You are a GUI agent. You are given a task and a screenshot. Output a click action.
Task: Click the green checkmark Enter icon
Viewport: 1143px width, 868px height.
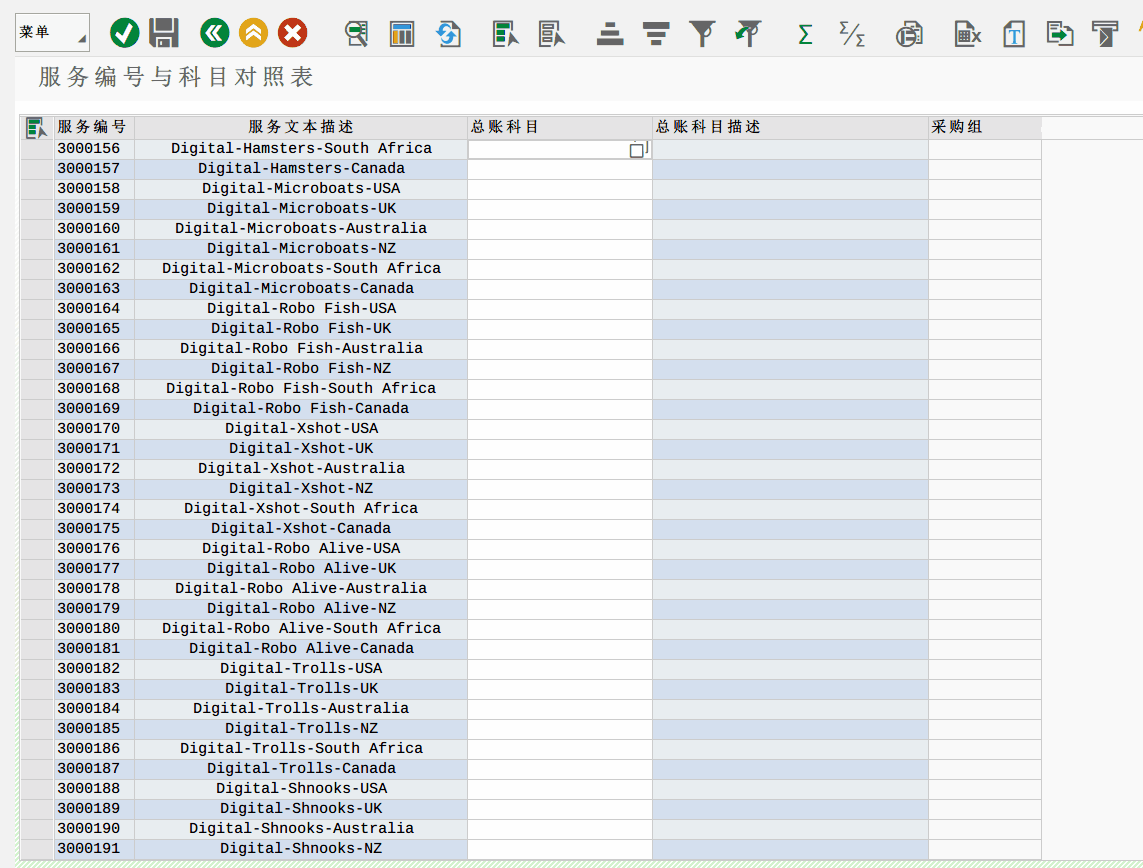125,34
